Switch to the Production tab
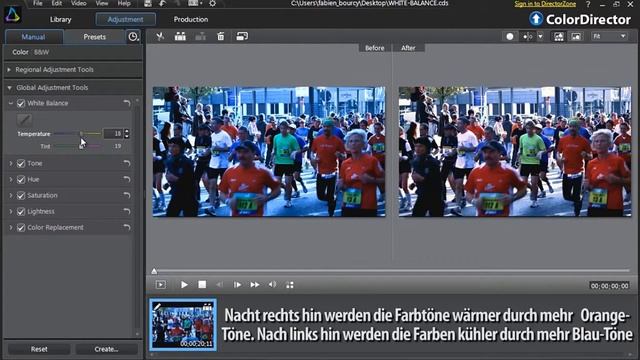 (x=191, y=19)
